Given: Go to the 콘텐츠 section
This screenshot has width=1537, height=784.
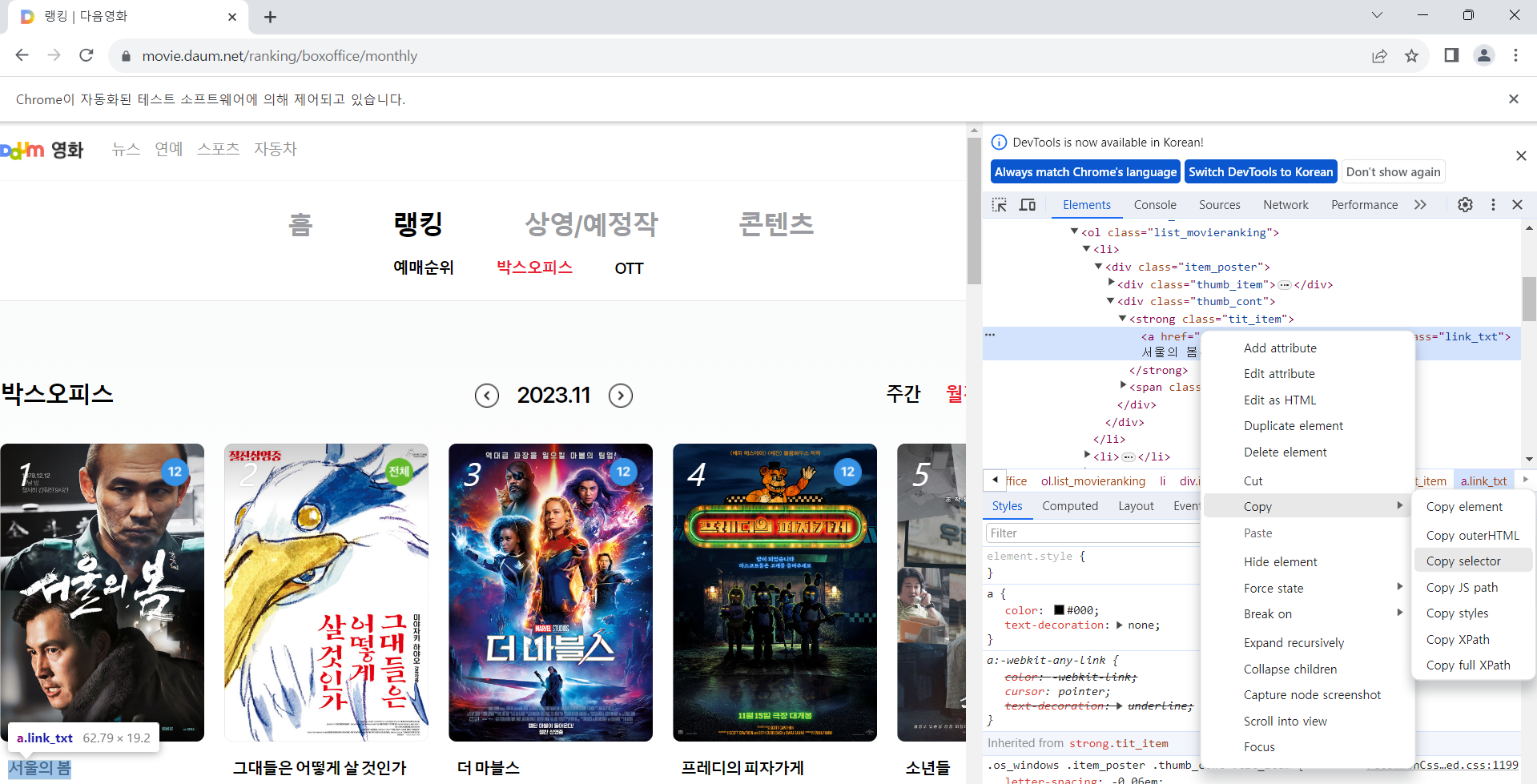Looking at the screenshot, I should (x=776, y=223).
